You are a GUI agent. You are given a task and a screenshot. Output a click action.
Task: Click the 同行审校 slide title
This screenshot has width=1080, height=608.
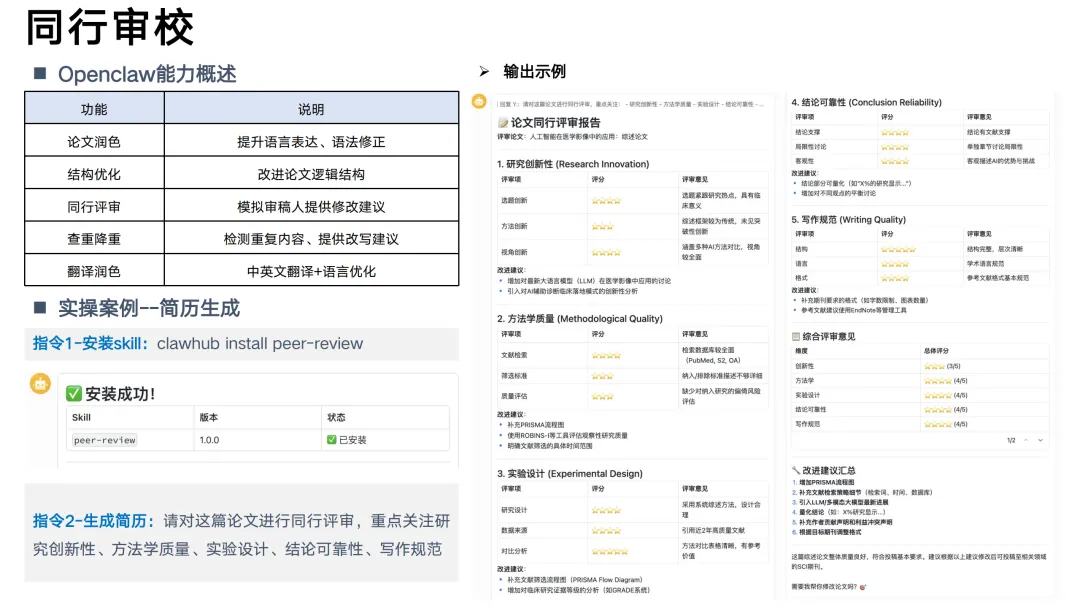[x=110, y=29]
